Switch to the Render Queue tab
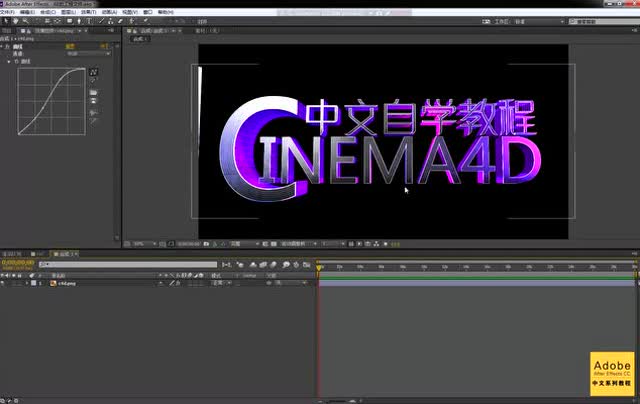The height and width of the screenshot is (404, 640). pyautogui.click(x=12, y=254)
